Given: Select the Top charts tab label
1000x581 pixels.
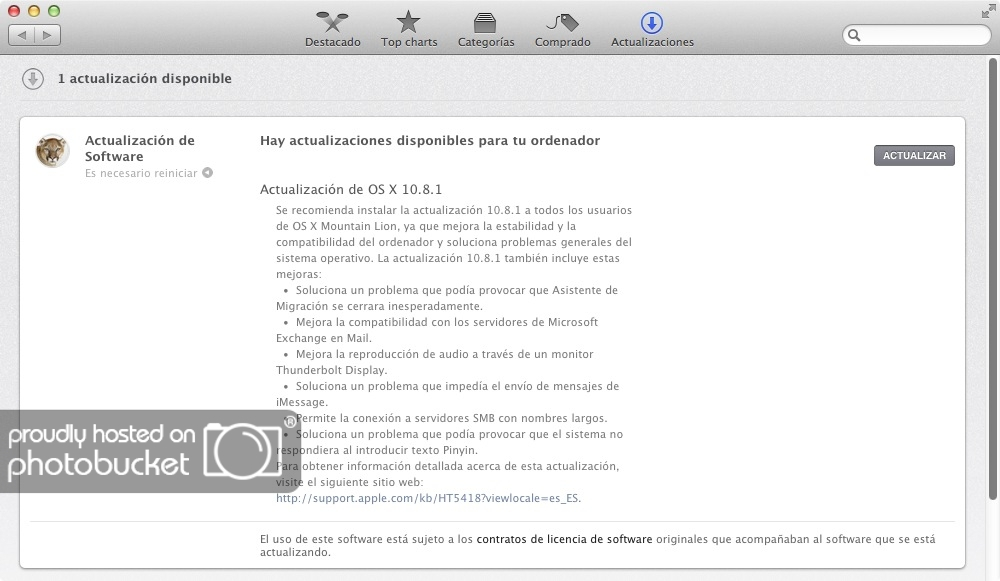Looking at the screenshot, I should [409, 42].
